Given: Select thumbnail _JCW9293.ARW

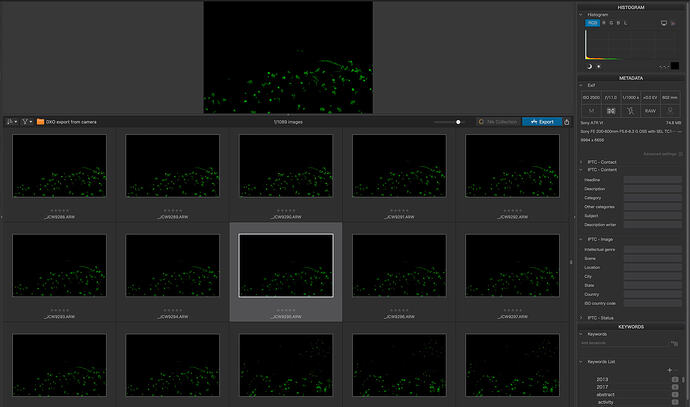Looking at the screenshot, I should [x=59, y=265].
